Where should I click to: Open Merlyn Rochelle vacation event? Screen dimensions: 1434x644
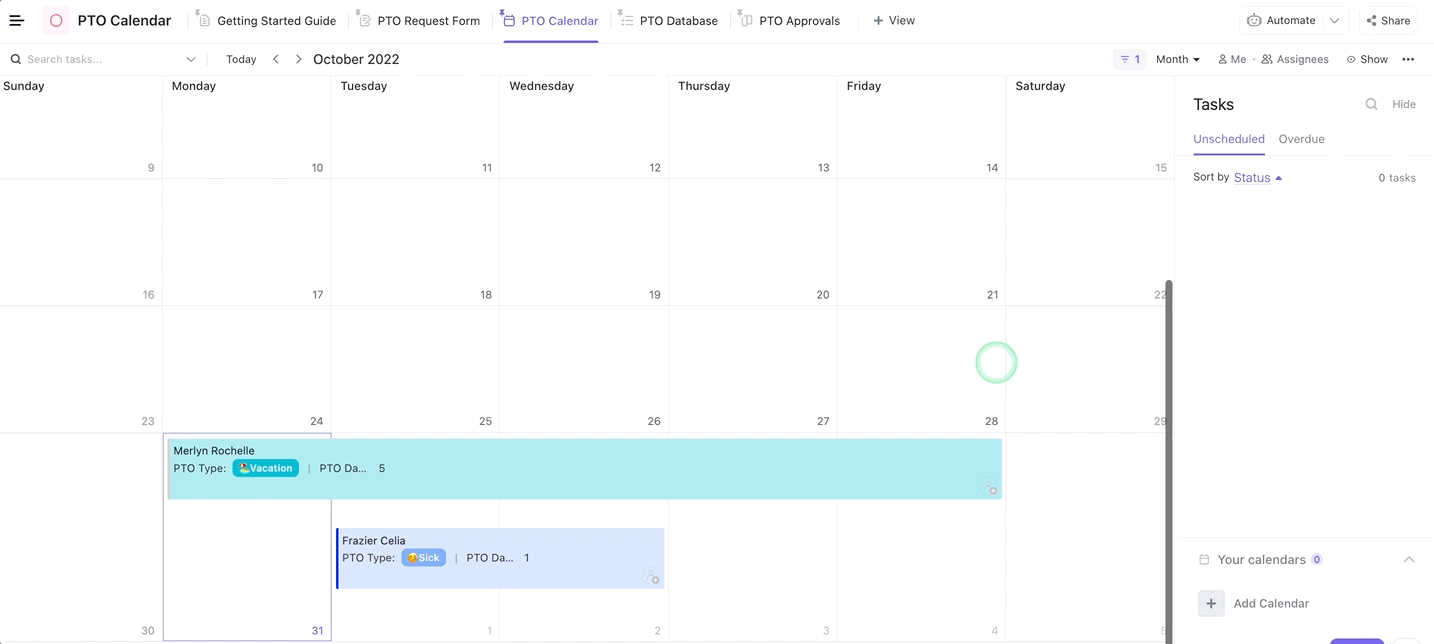pos(585,469)
